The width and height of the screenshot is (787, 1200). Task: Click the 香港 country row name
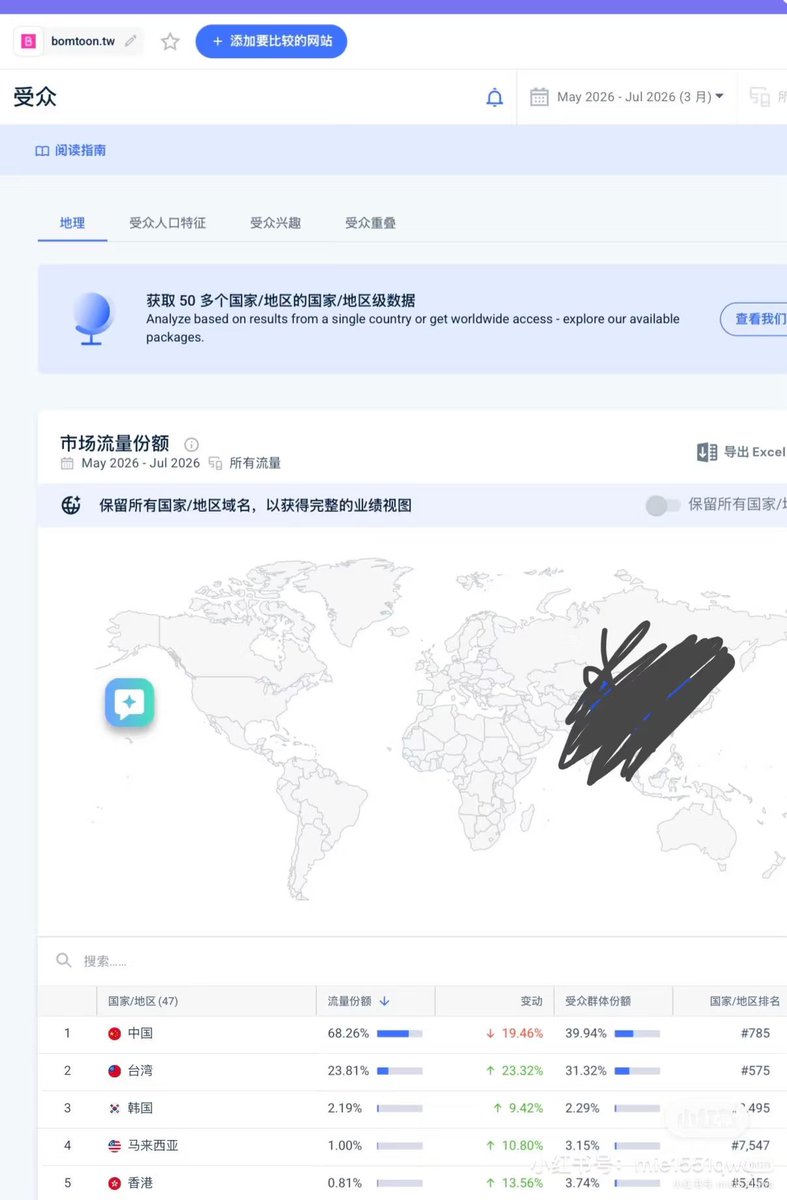point(140,1183)
